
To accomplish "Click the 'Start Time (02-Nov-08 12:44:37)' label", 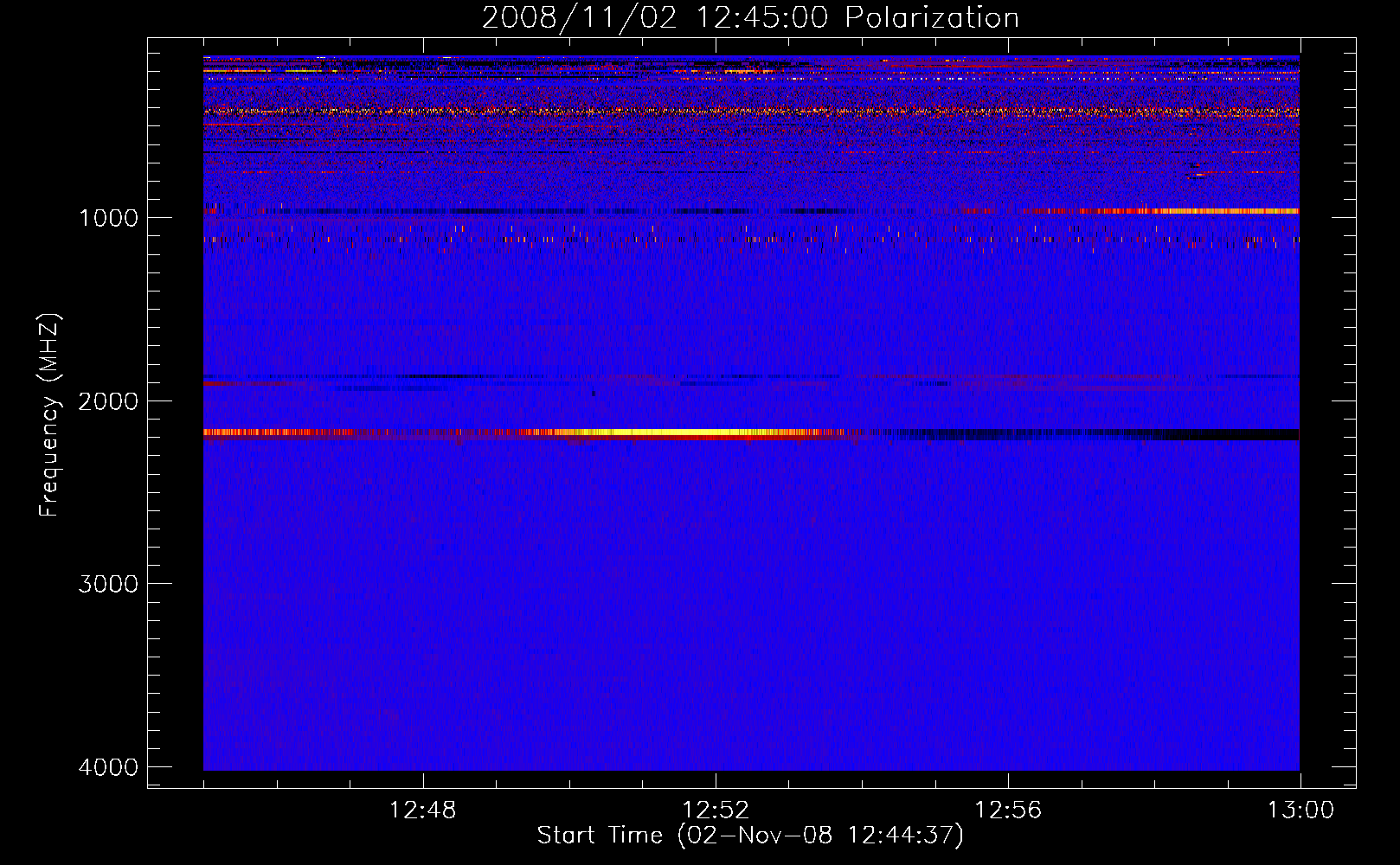I will click(750, 836).
